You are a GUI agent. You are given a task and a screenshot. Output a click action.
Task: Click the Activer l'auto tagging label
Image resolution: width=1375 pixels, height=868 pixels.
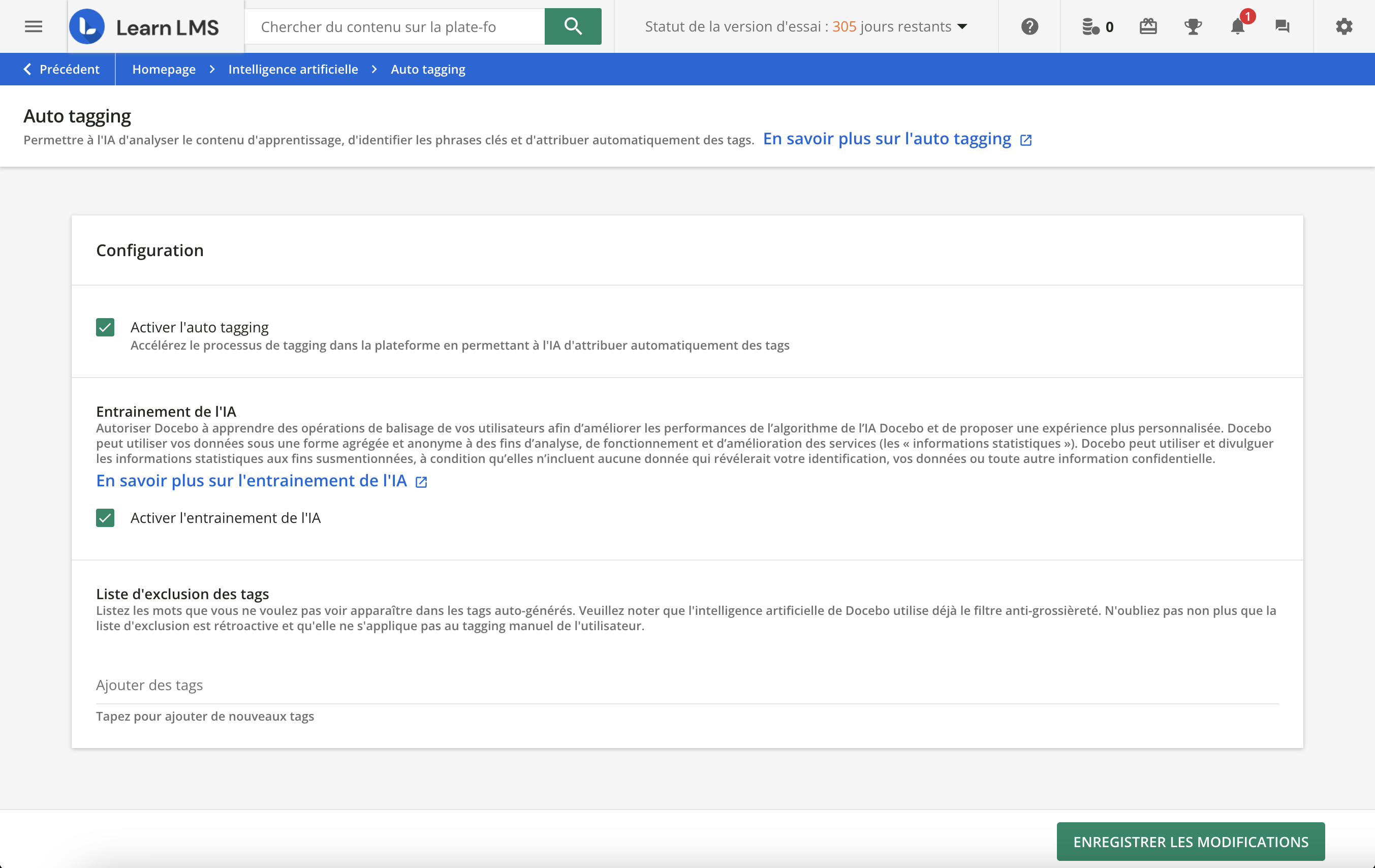(199, 327)
